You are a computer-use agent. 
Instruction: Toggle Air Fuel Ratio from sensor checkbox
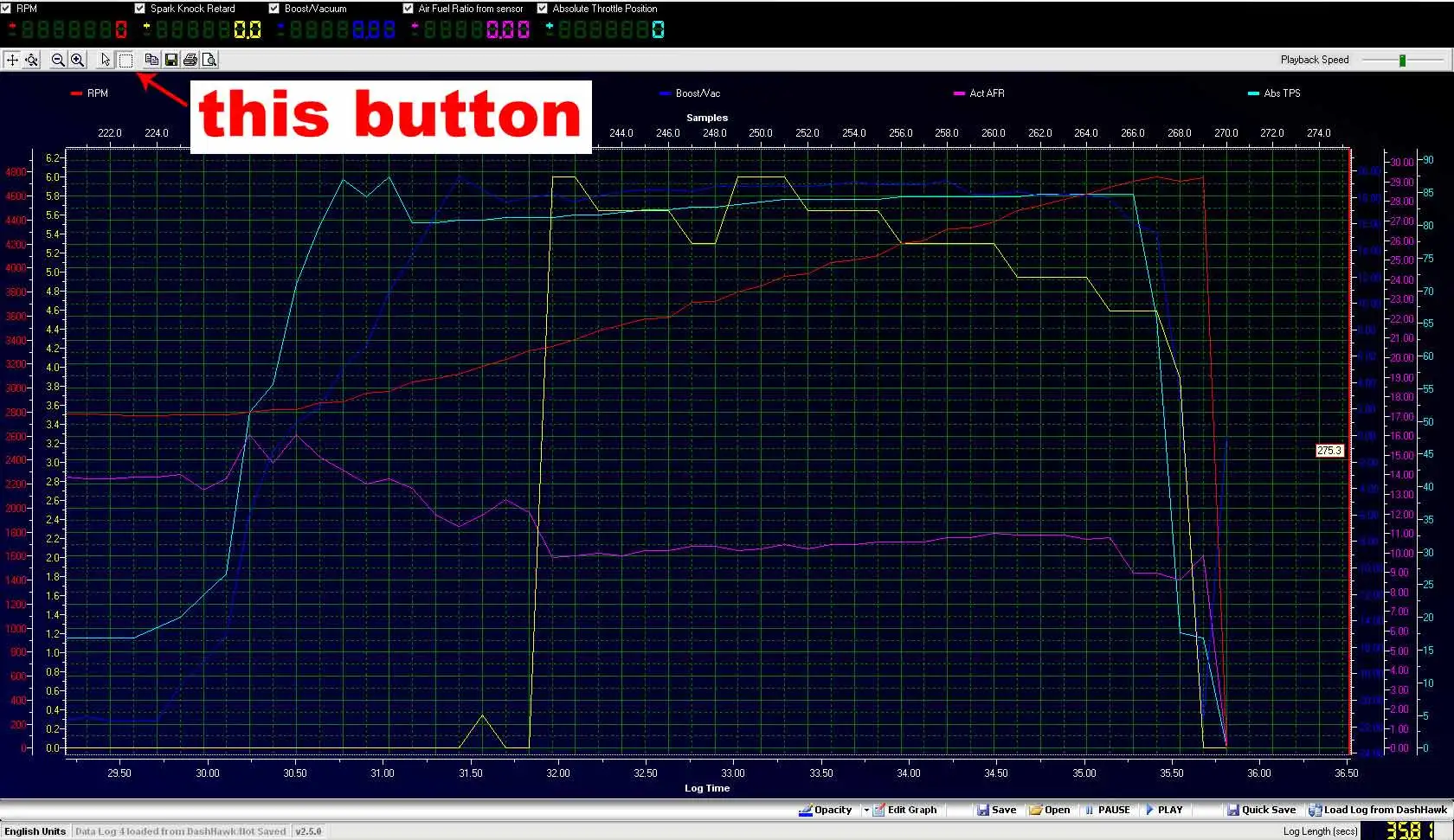coord(409,9)
